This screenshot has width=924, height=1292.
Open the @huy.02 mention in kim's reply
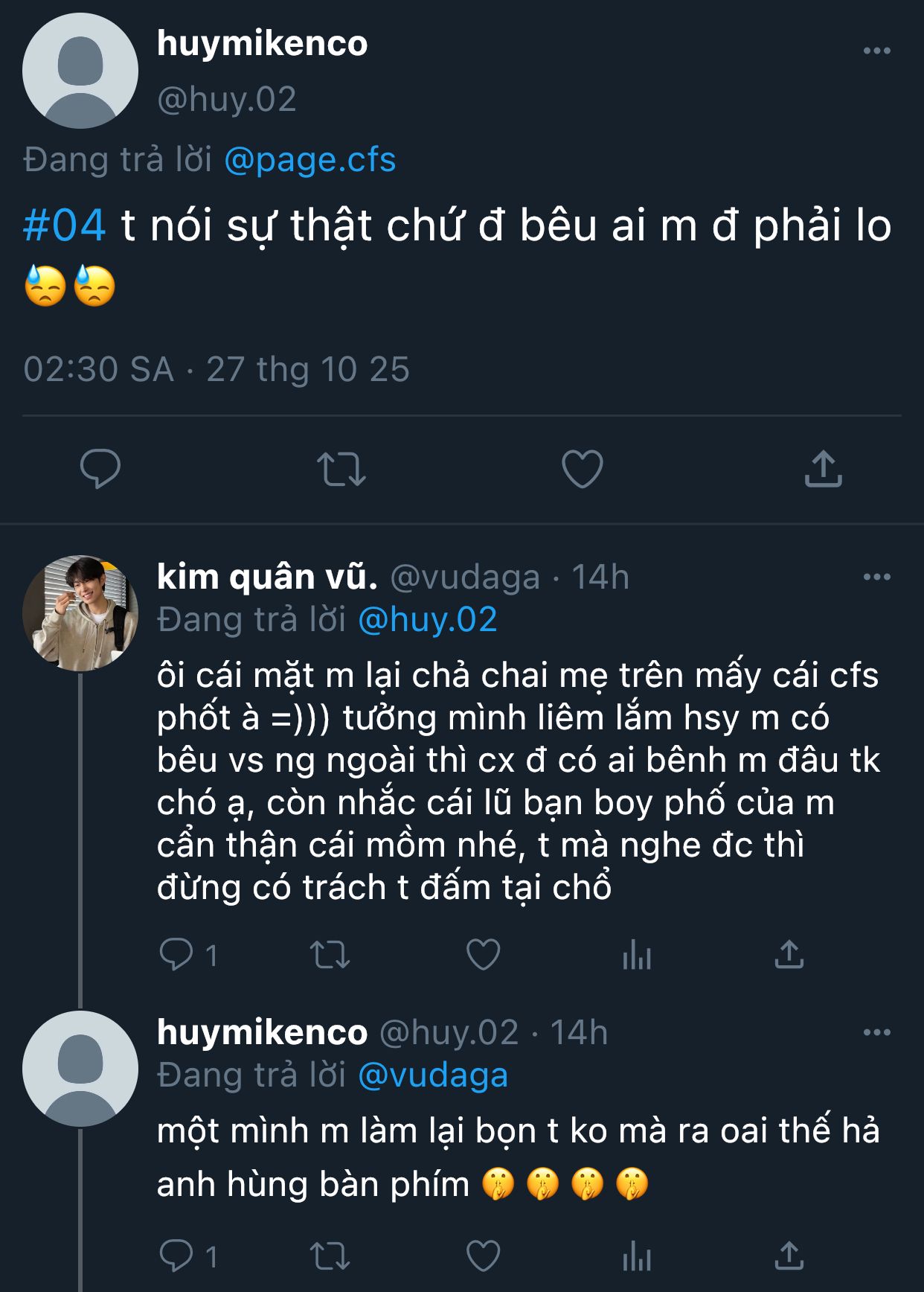click(x=427, y=620)
